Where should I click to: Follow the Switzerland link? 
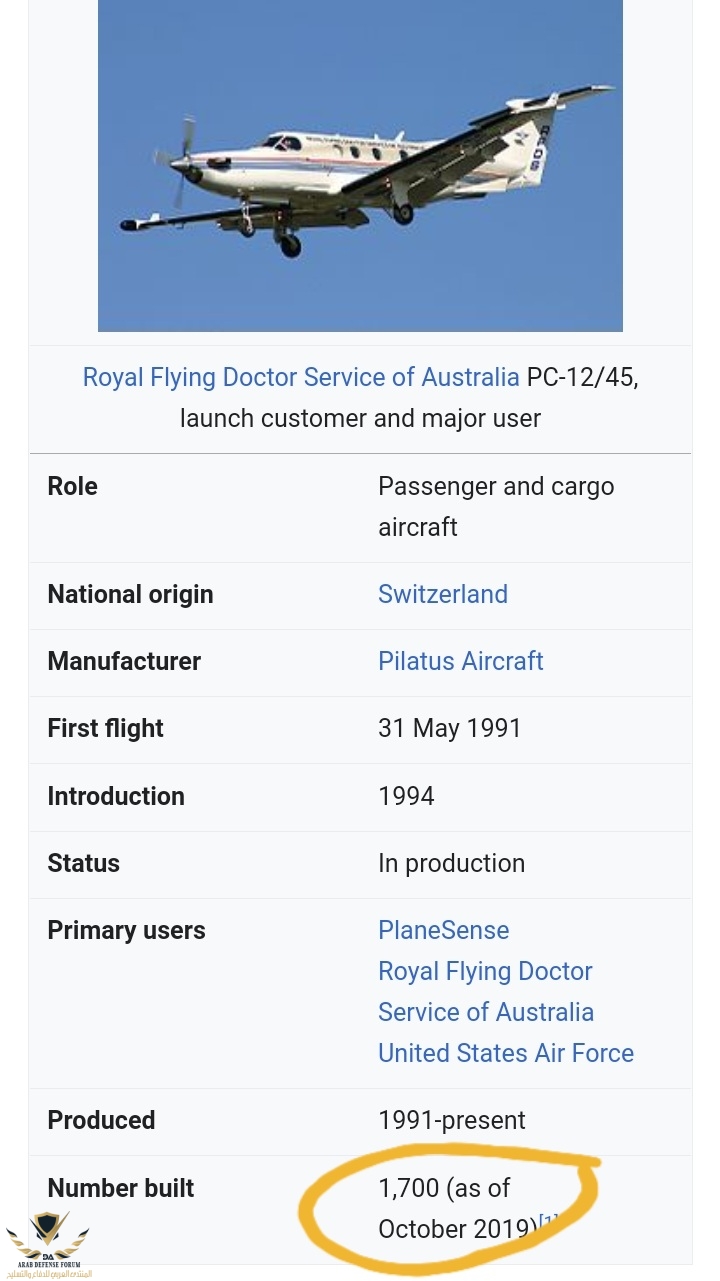(x=443, y=594)
